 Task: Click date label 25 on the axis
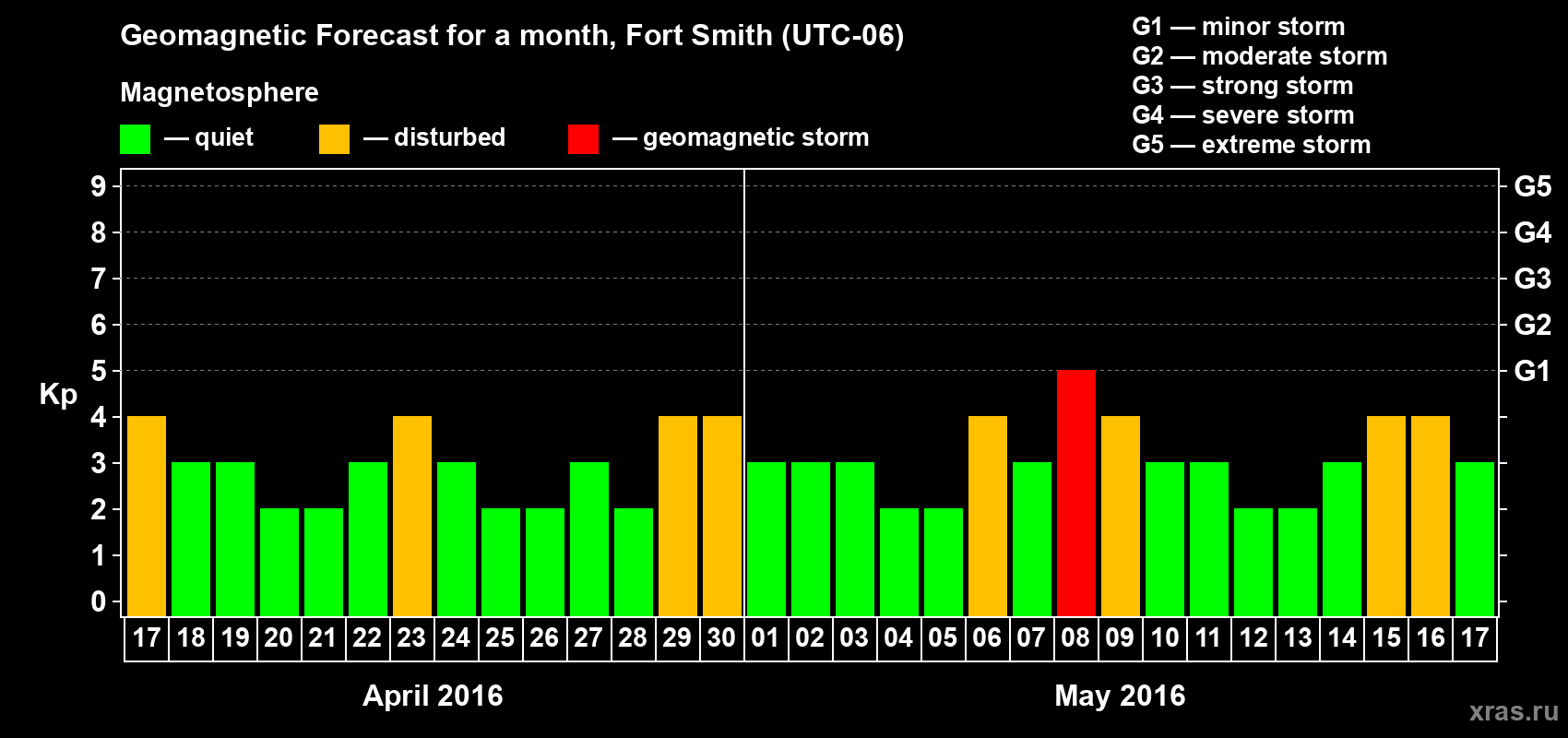click(500, 638)
